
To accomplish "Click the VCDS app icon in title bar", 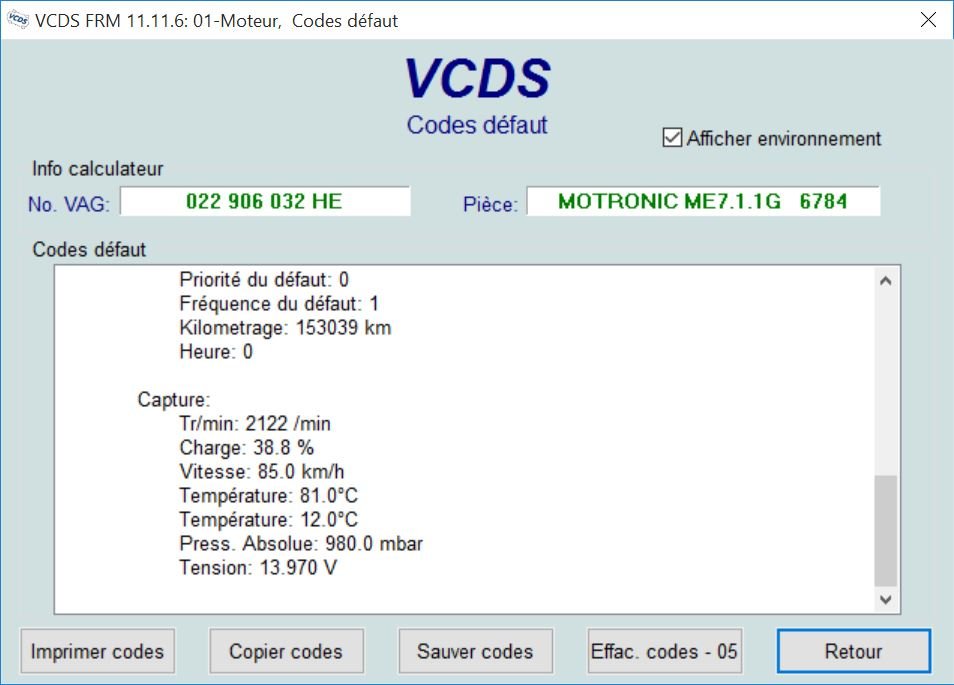I will tap(18, 19).
